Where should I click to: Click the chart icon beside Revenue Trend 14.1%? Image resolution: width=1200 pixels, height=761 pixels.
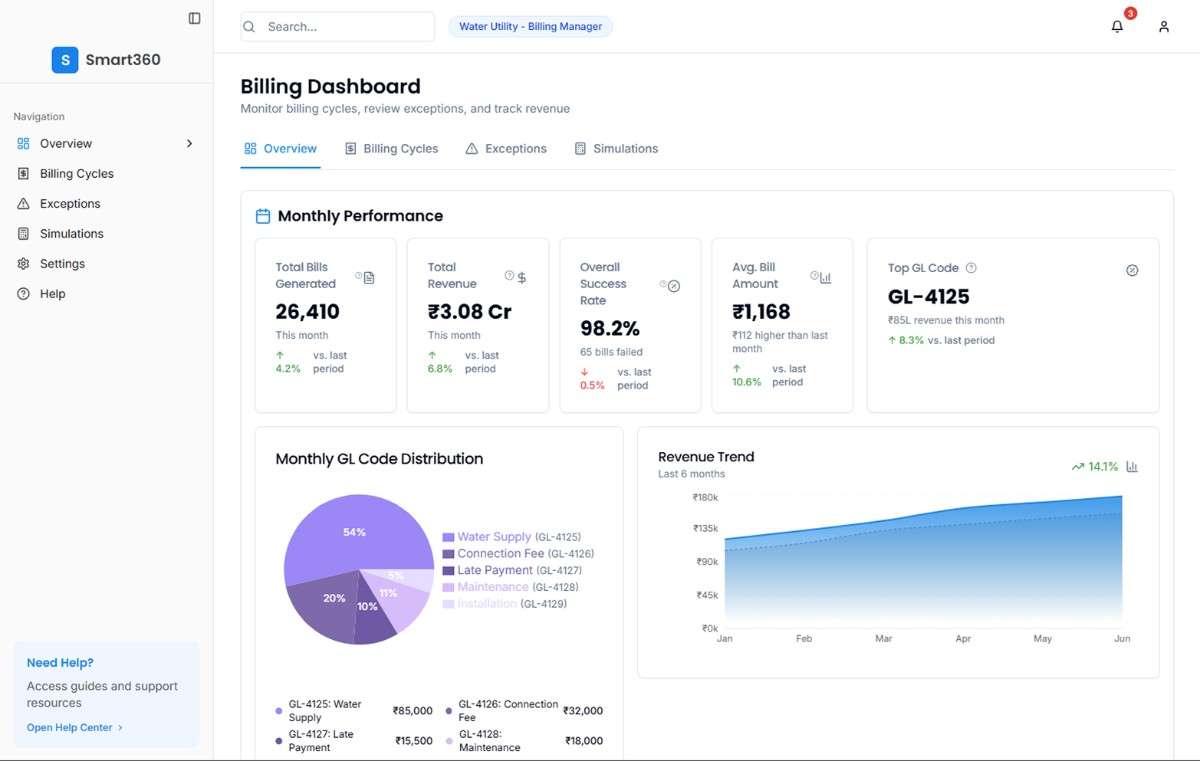[x=1131, y=466]
